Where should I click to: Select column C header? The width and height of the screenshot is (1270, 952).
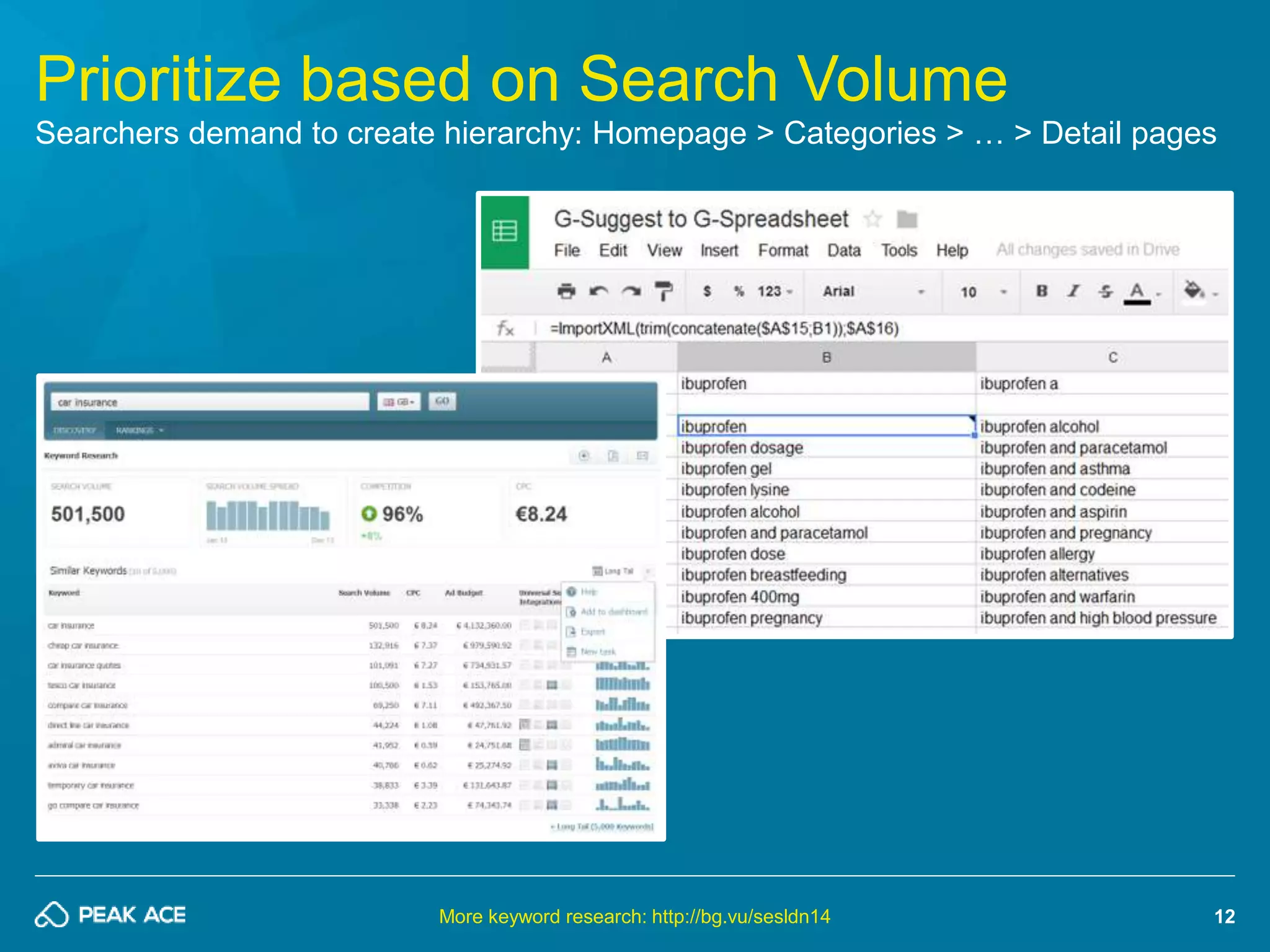coord(1103,357)
